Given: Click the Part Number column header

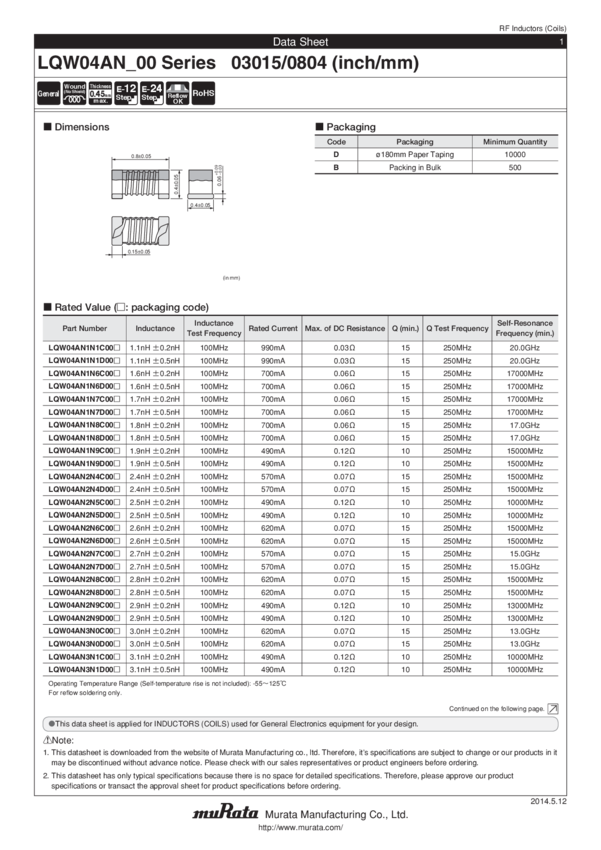Looking at the screenshot, I should coord(85,329).
